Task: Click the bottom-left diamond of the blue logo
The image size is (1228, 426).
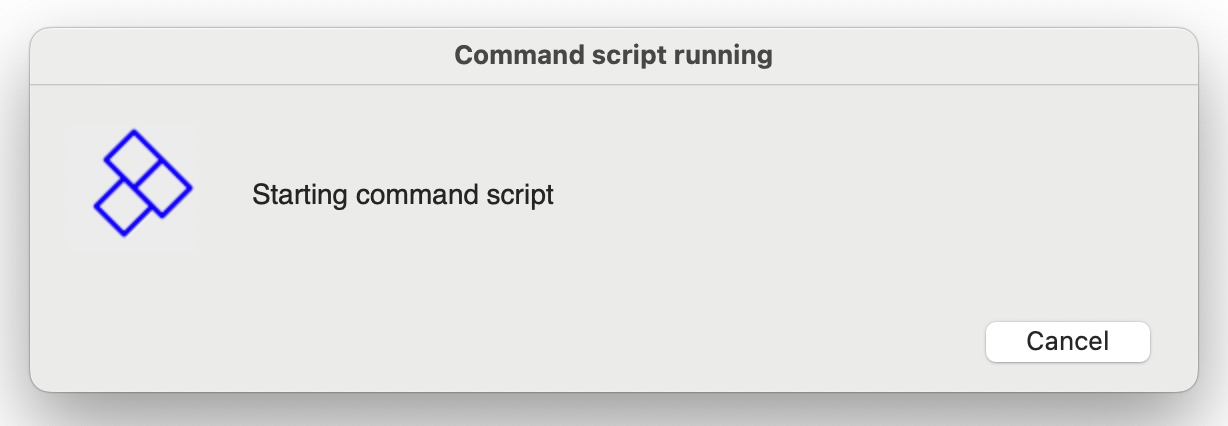Action: 123,208
